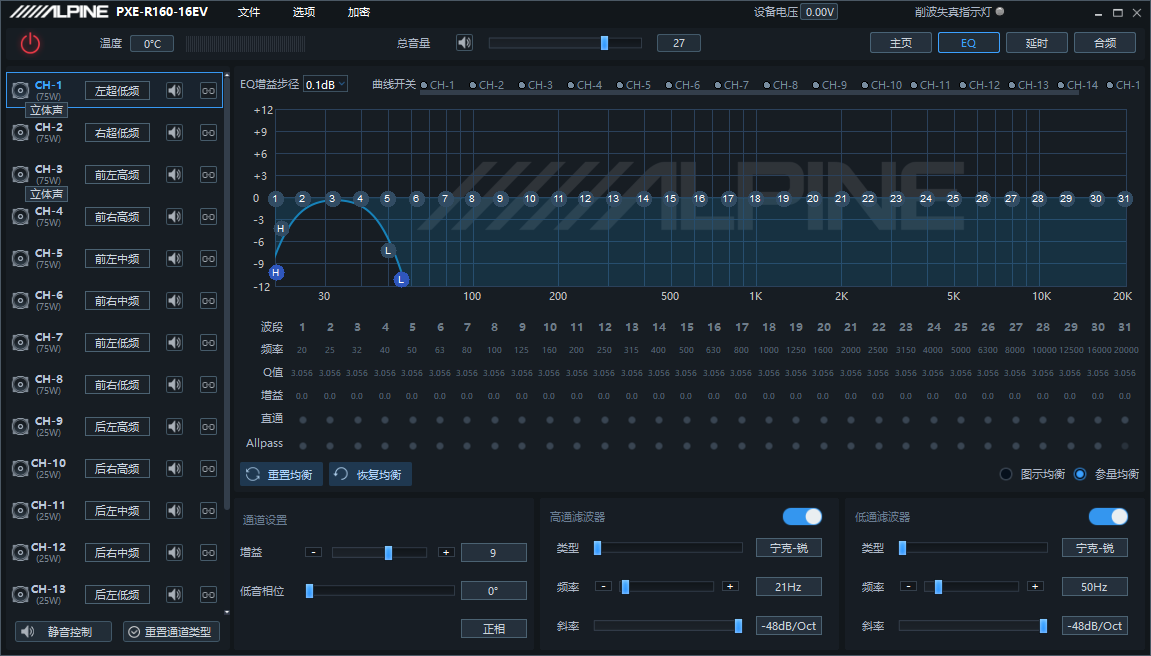Click the master volume slider handle
The height and width of the screenshot is (656, 1151).
pyautogui.click(x=604, y=43)
